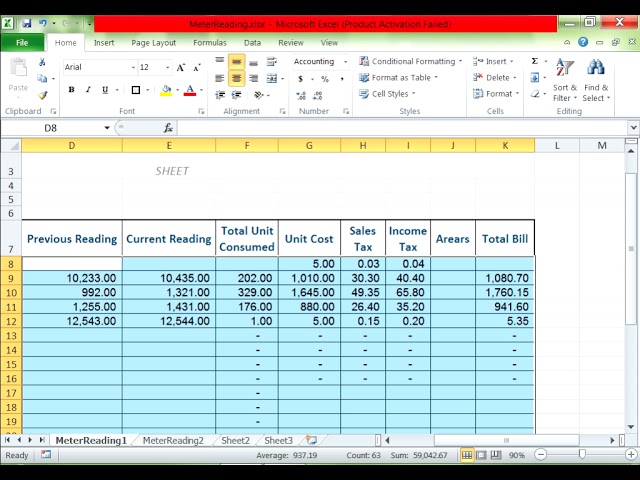Decrease font size with Shrink Font icon
The image size is (640, 480).
(197, 67)
